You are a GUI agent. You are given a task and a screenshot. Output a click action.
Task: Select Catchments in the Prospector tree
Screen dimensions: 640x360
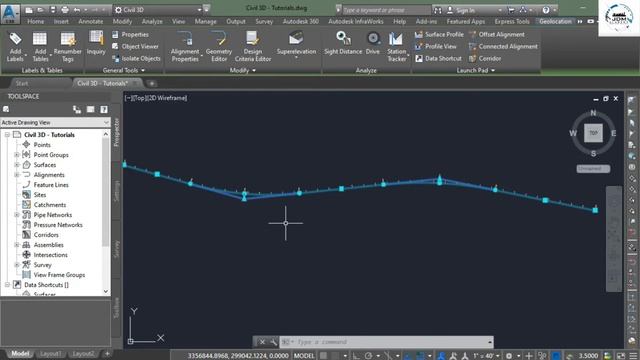[x=49, y=205]
